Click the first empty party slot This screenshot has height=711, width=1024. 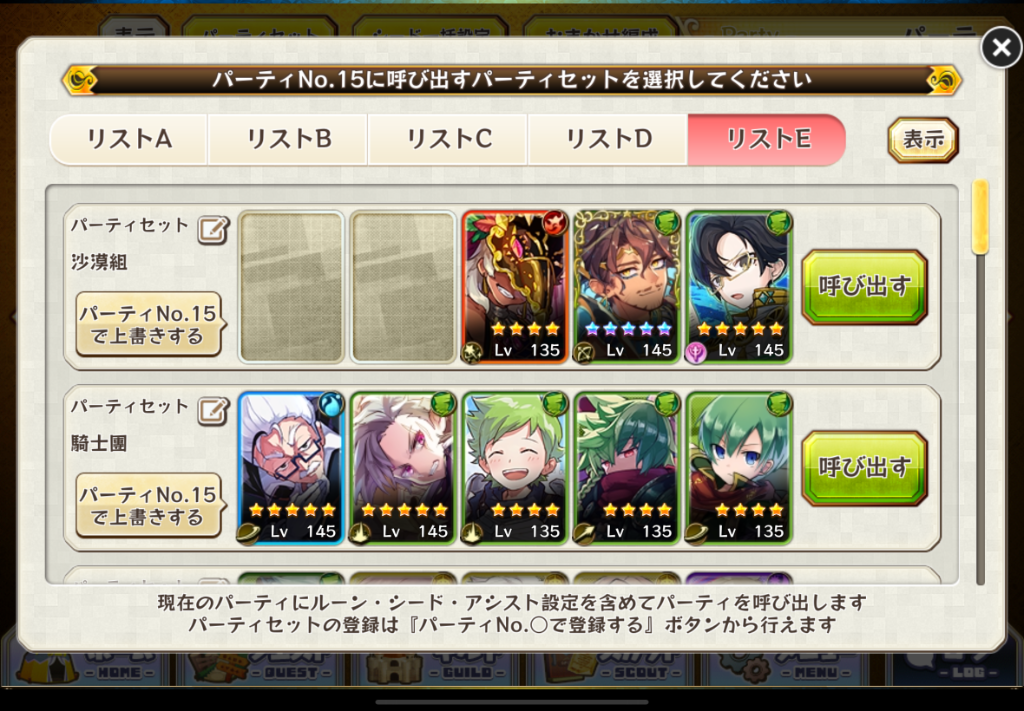(x=291, y=287)
